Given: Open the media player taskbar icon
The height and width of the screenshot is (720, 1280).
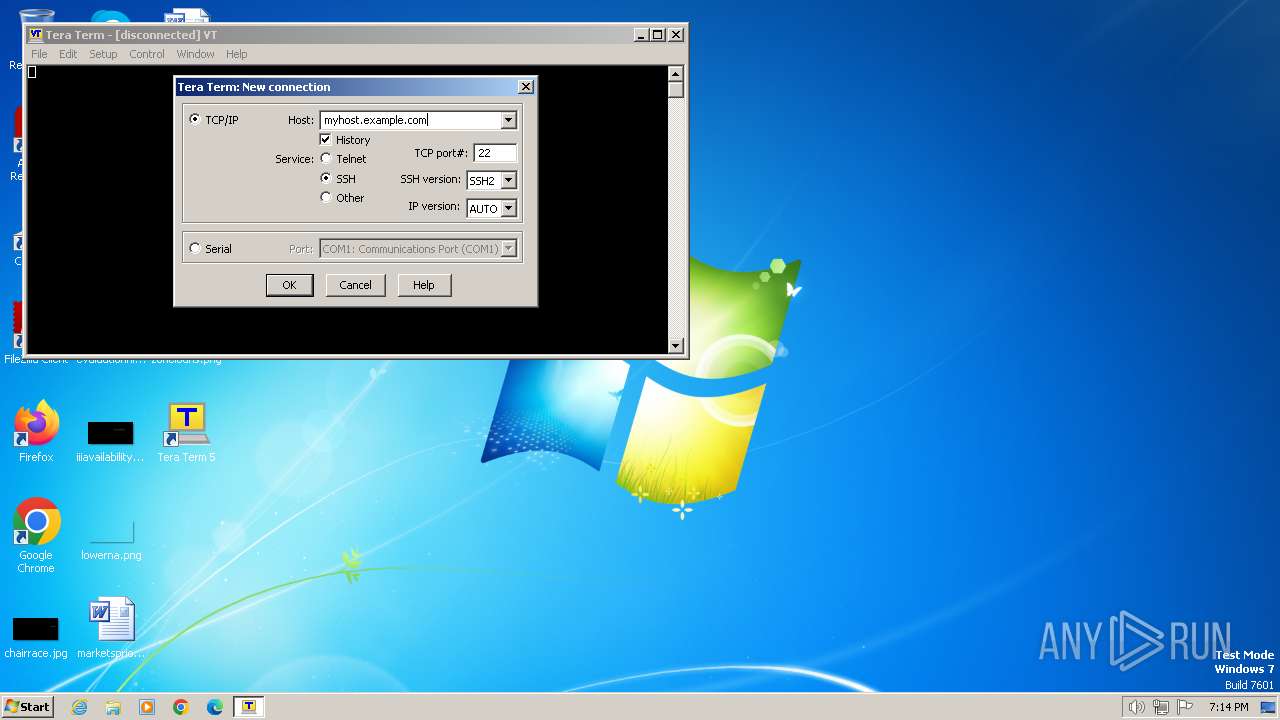Looking at the screenshot, I should [147, 707].
